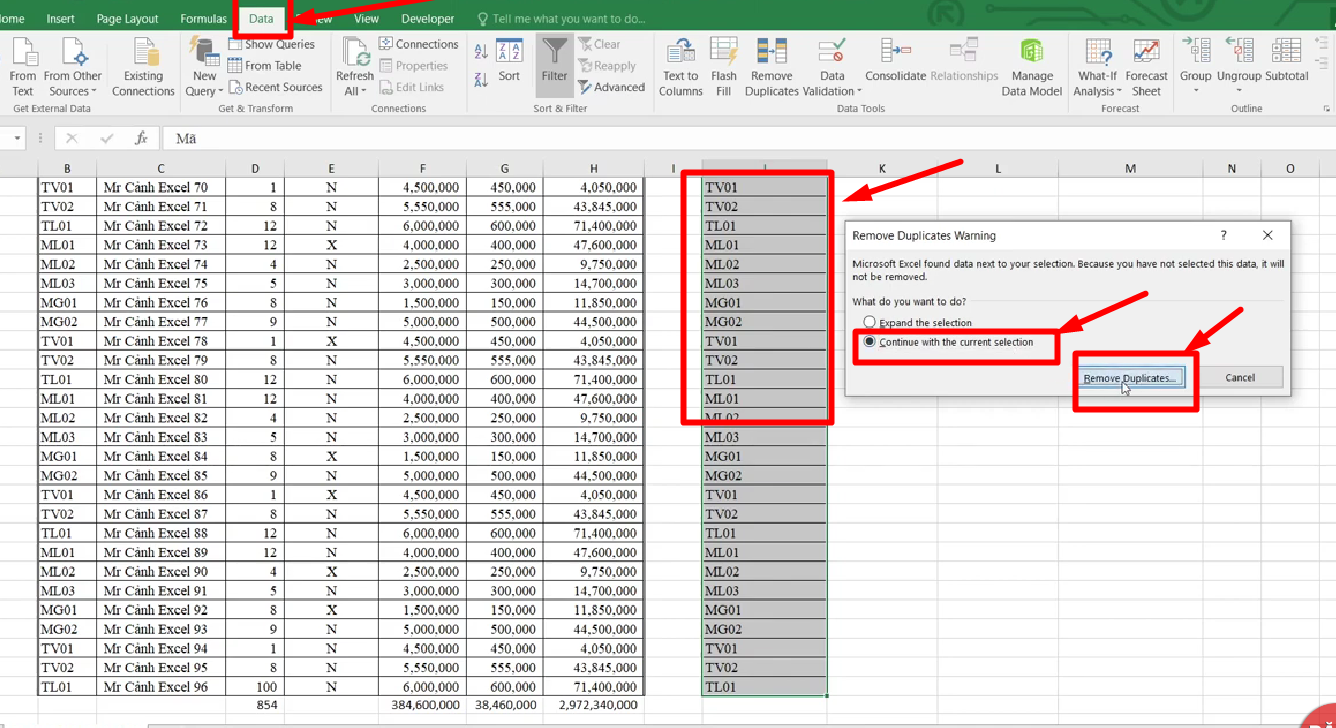Open the Remove Duplicates Warning help icon
Image resolution: width=1336 pixels, height=728 pixels.
1223,235
